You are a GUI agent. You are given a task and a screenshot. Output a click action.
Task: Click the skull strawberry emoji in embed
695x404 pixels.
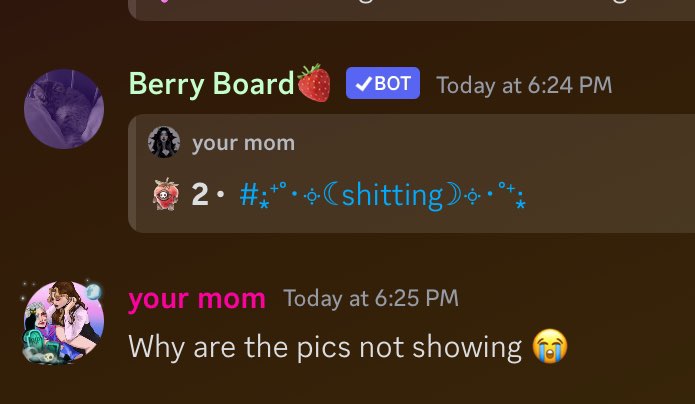click(166, 194)
